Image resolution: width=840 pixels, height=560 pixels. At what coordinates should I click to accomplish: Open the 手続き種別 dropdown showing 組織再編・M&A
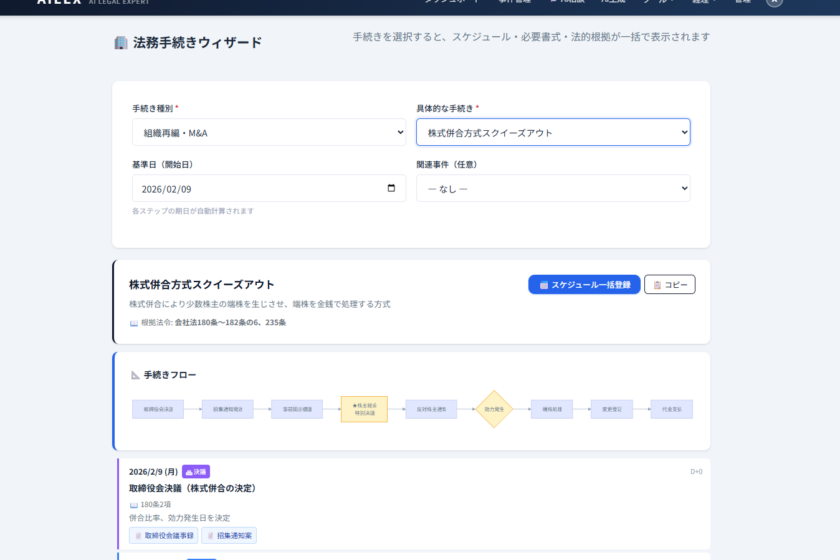(x=269, y=132)
